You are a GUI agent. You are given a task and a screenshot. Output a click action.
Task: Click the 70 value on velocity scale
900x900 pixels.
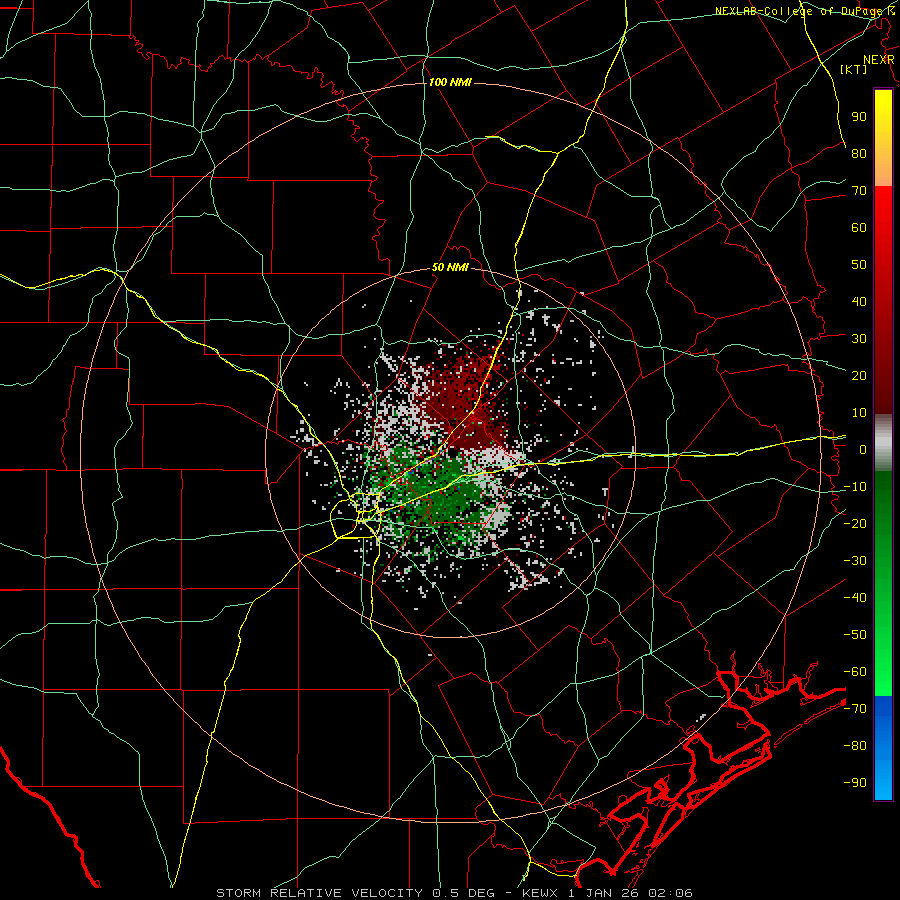coord(859,191)
